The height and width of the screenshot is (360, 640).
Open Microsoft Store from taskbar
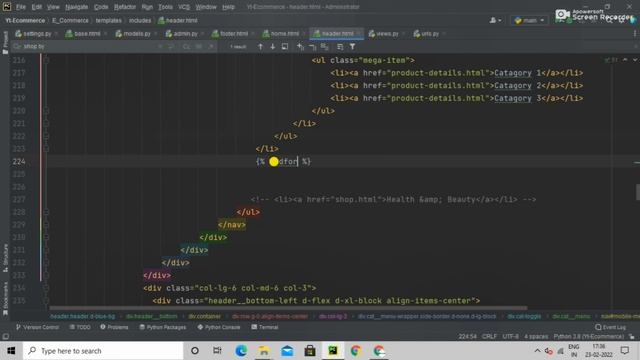pos(310,351)
